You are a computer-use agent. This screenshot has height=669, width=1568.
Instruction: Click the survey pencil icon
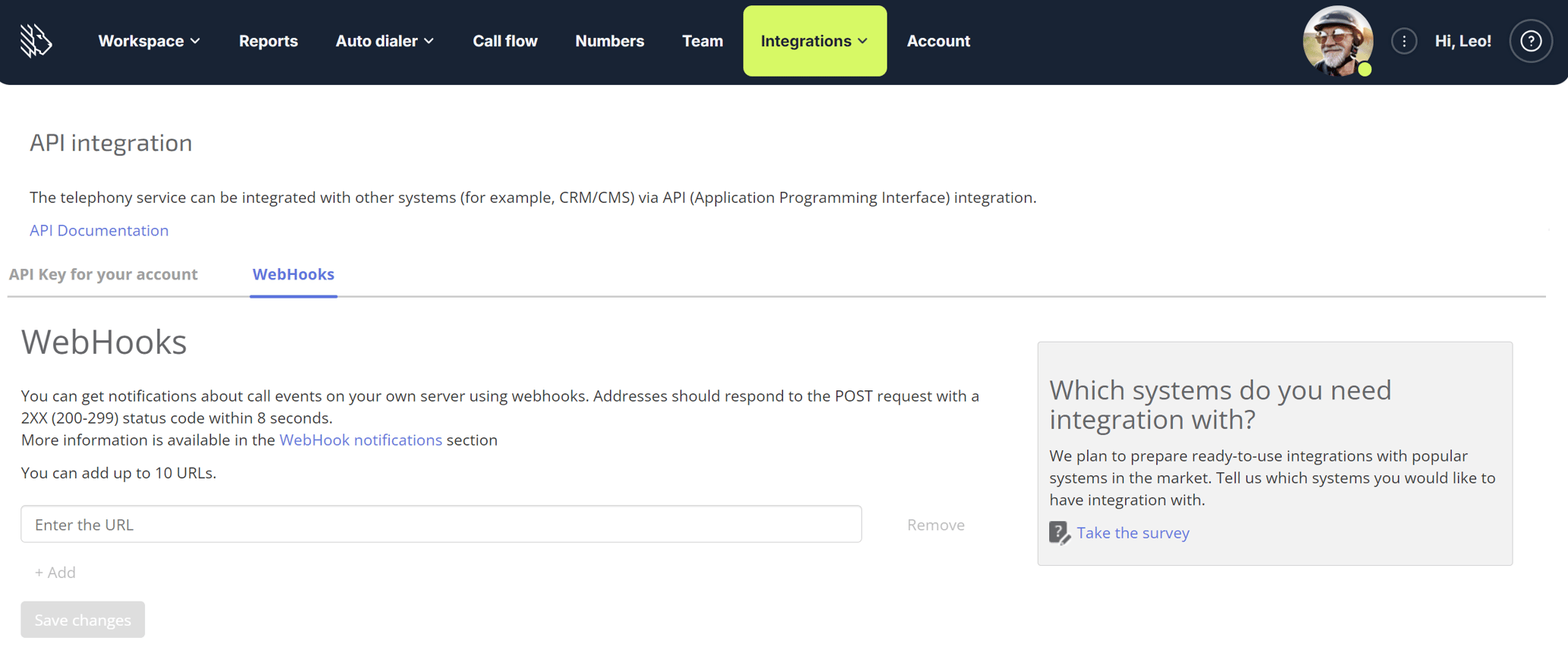(x=1059, y=532)
